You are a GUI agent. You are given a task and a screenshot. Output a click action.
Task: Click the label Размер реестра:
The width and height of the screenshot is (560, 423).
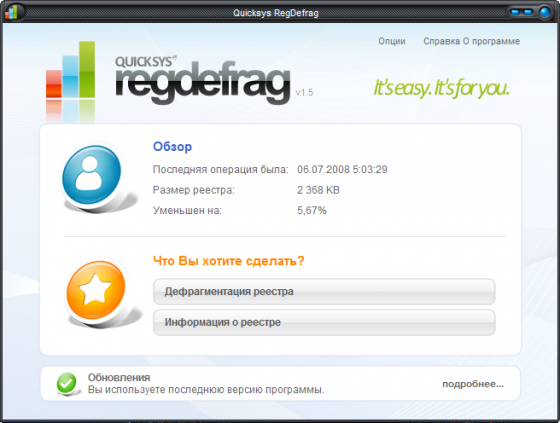click(194, 190)
